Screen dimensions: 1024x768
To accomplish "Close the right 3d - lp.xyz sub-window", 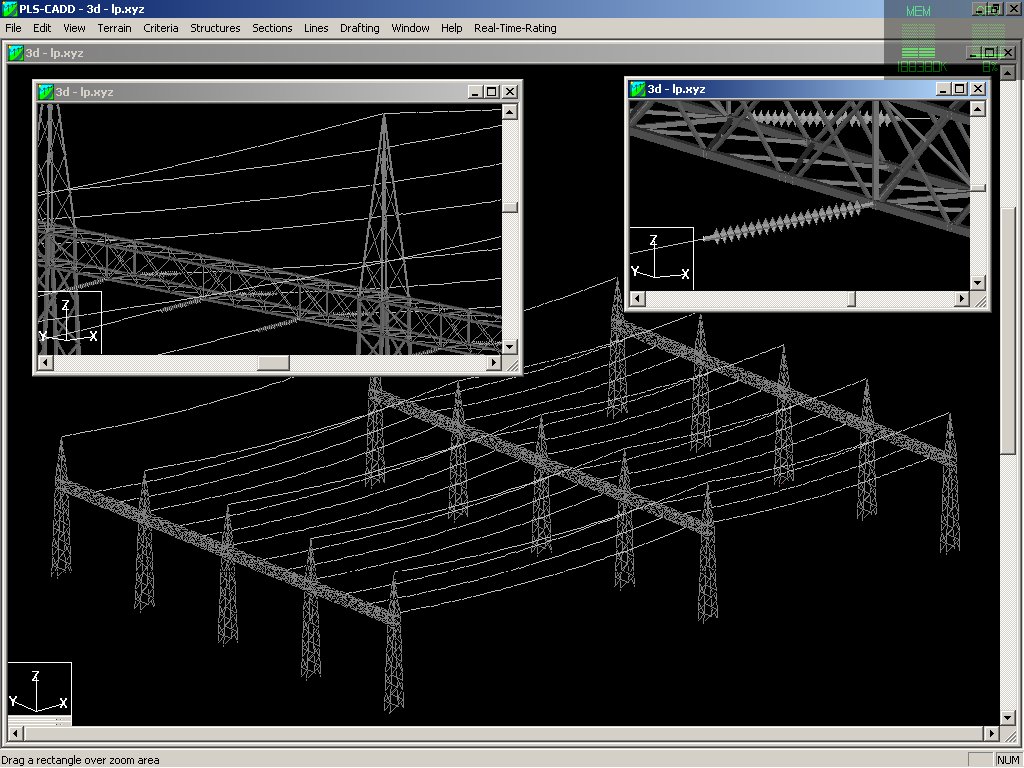I will pos(978,89).
